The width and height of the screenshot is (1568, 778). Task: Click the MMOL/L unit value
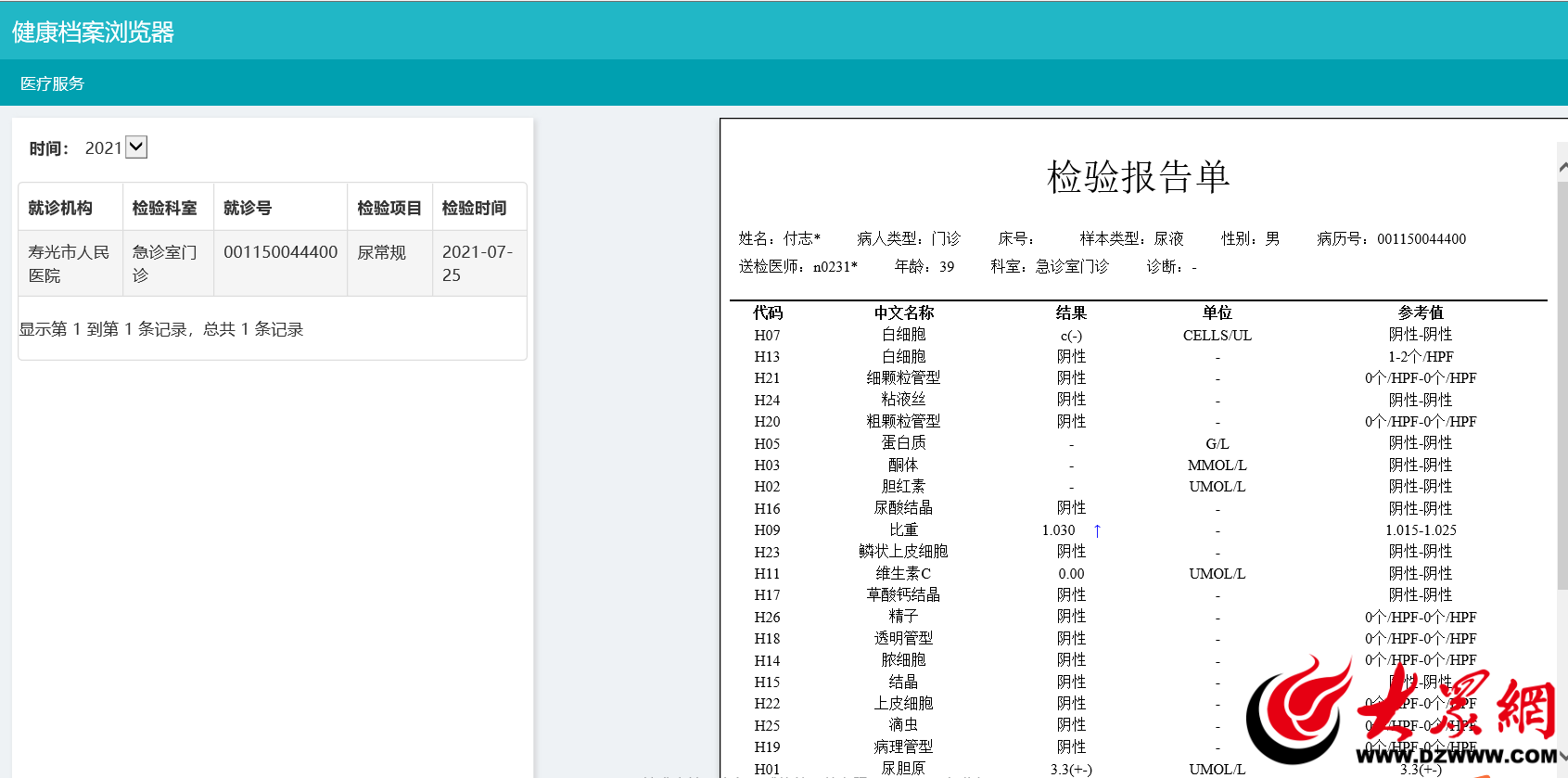pos(1217,466)
